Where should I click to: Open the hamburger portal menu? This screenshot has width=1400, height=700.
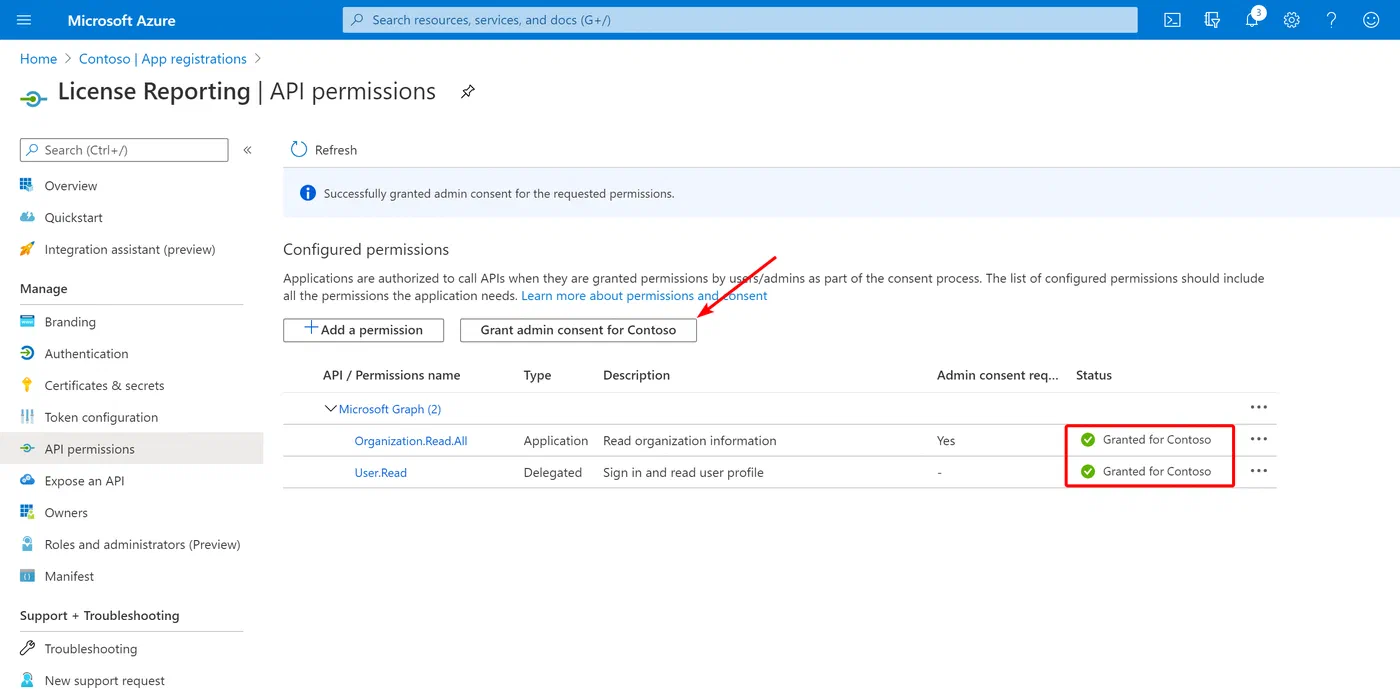coord(25,20)
